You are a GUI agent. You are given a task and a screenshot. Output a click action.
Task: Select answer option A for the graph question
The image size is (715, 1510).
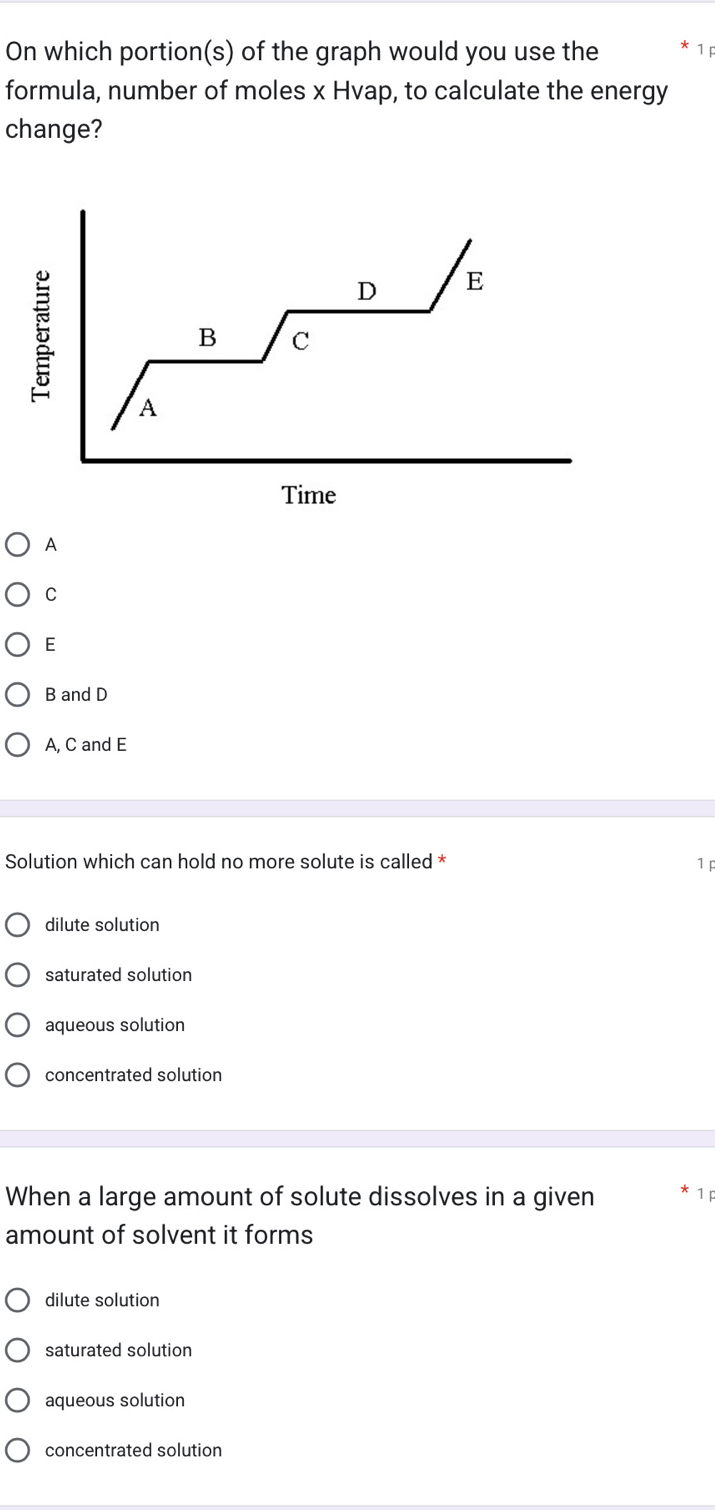click(18, 544)
